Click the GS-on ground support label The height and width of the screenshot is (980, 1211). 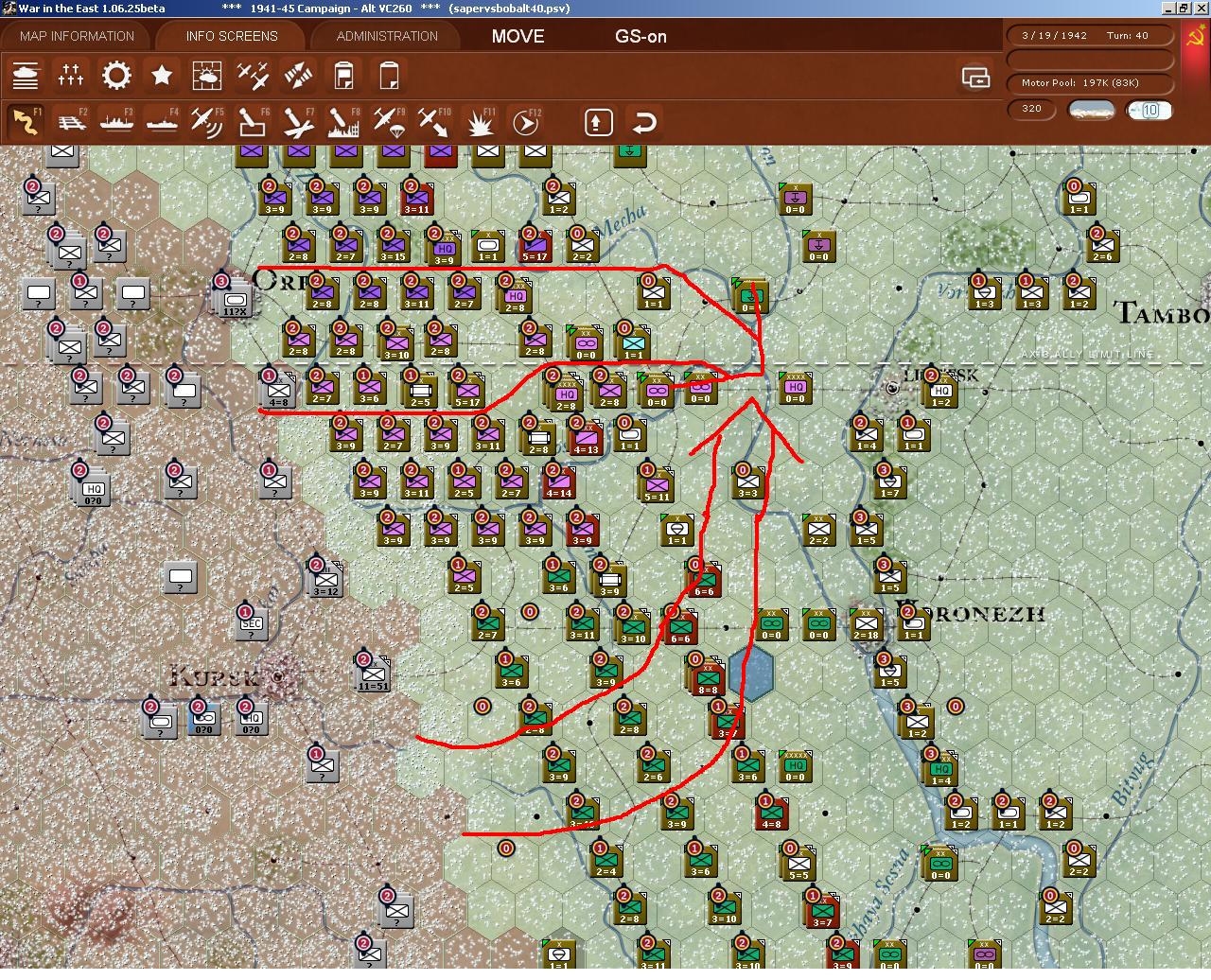[641, 36]
